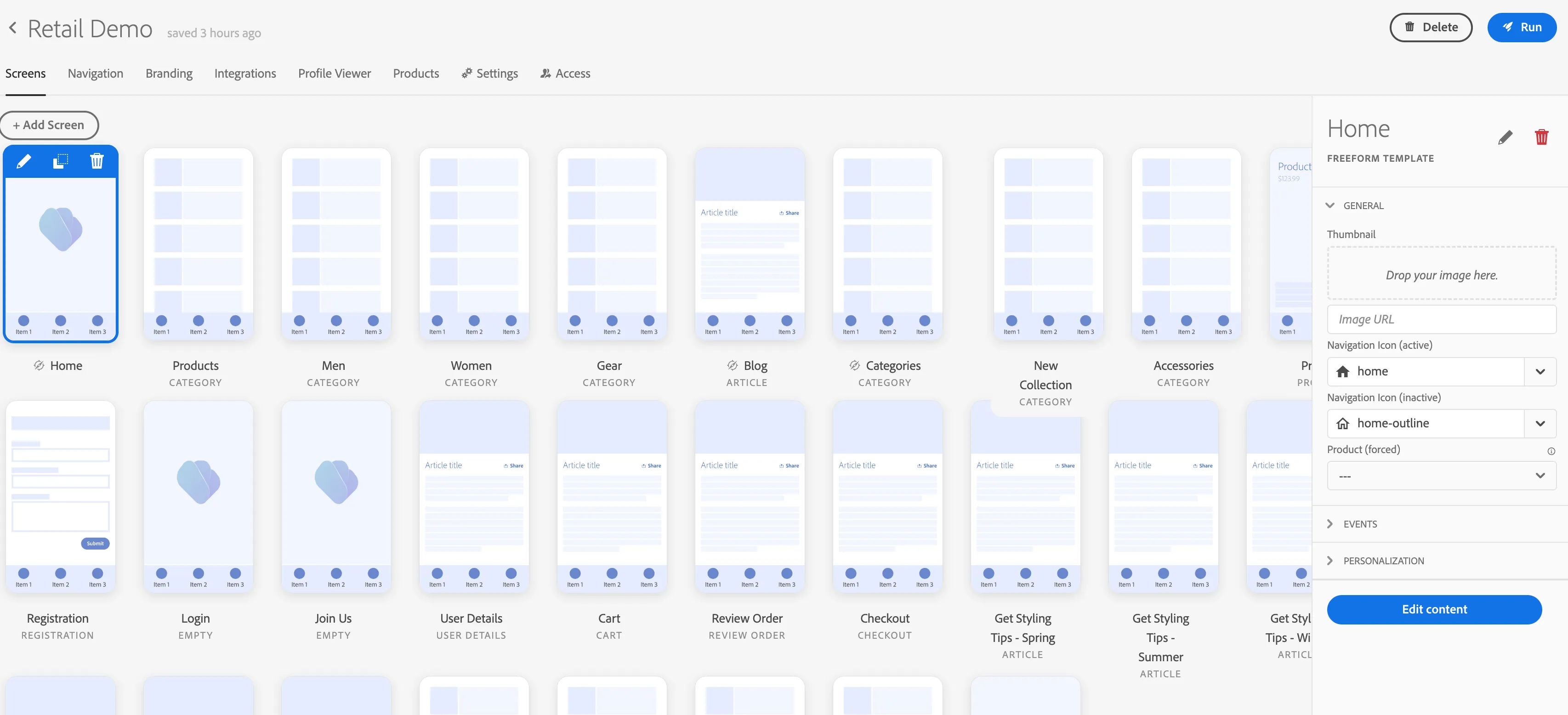Click the icon beside Categories screen label
The width and height of the screenshot is (1568, 715).
click(x=855, y=366)
